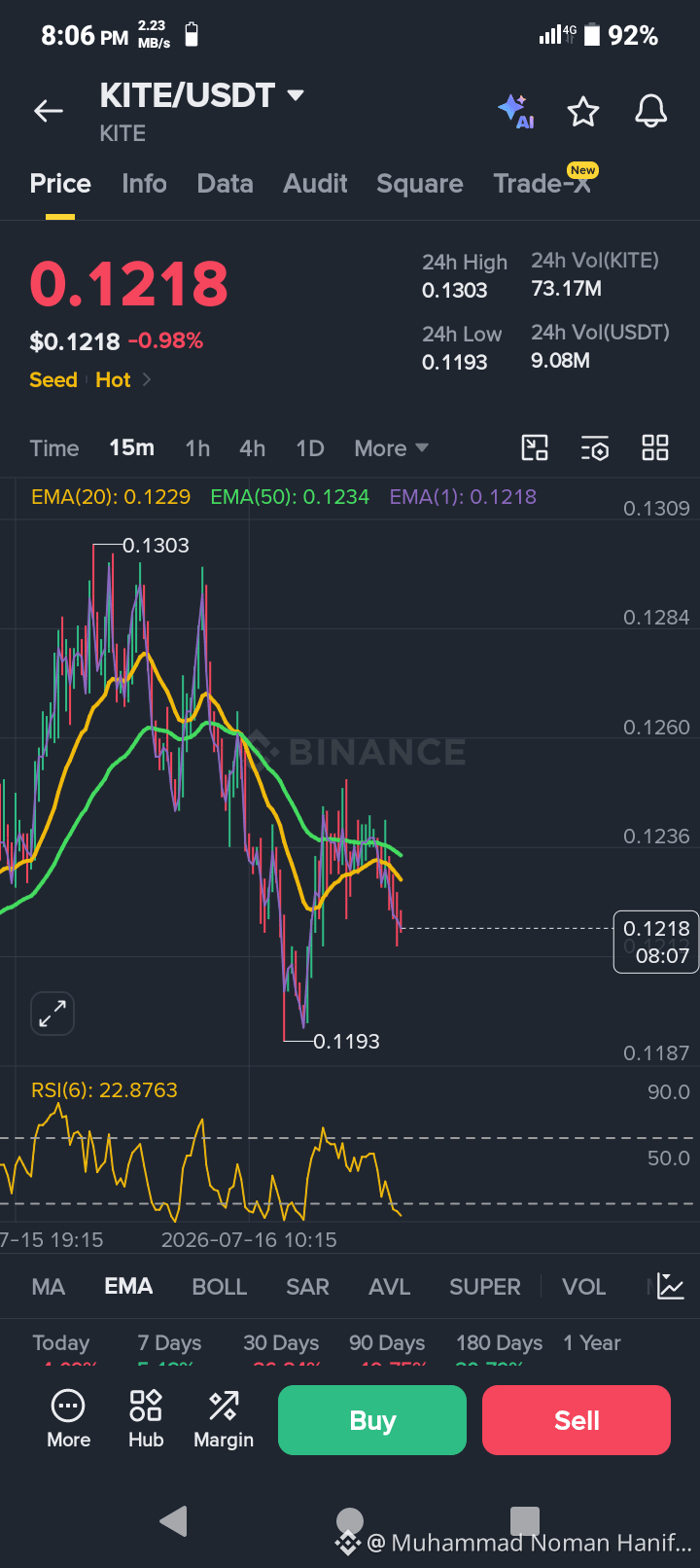Tap the Seed tag label
700x1568 pixels.
point(53,379)
